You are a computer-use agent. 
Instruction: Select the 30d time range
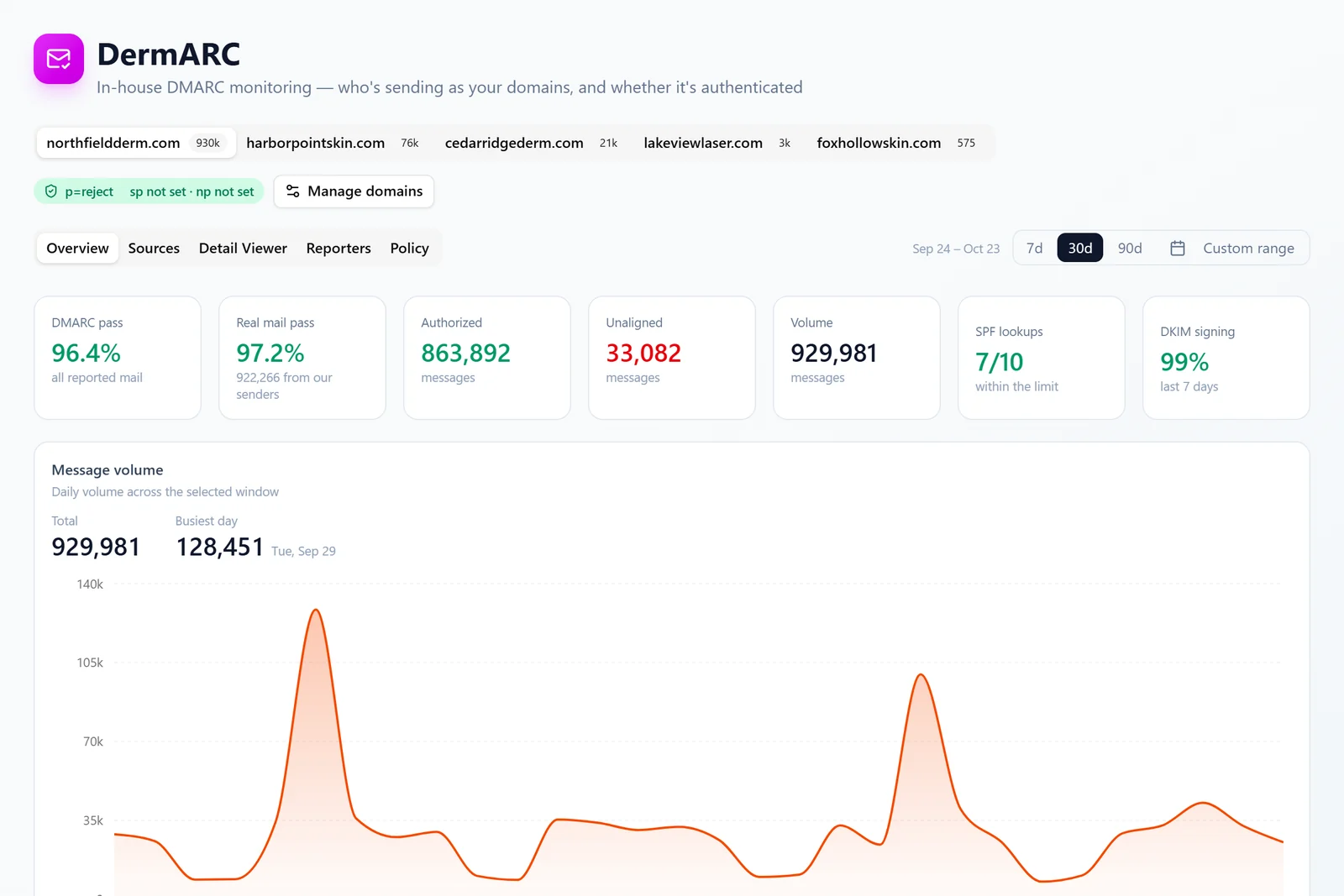1080,249
